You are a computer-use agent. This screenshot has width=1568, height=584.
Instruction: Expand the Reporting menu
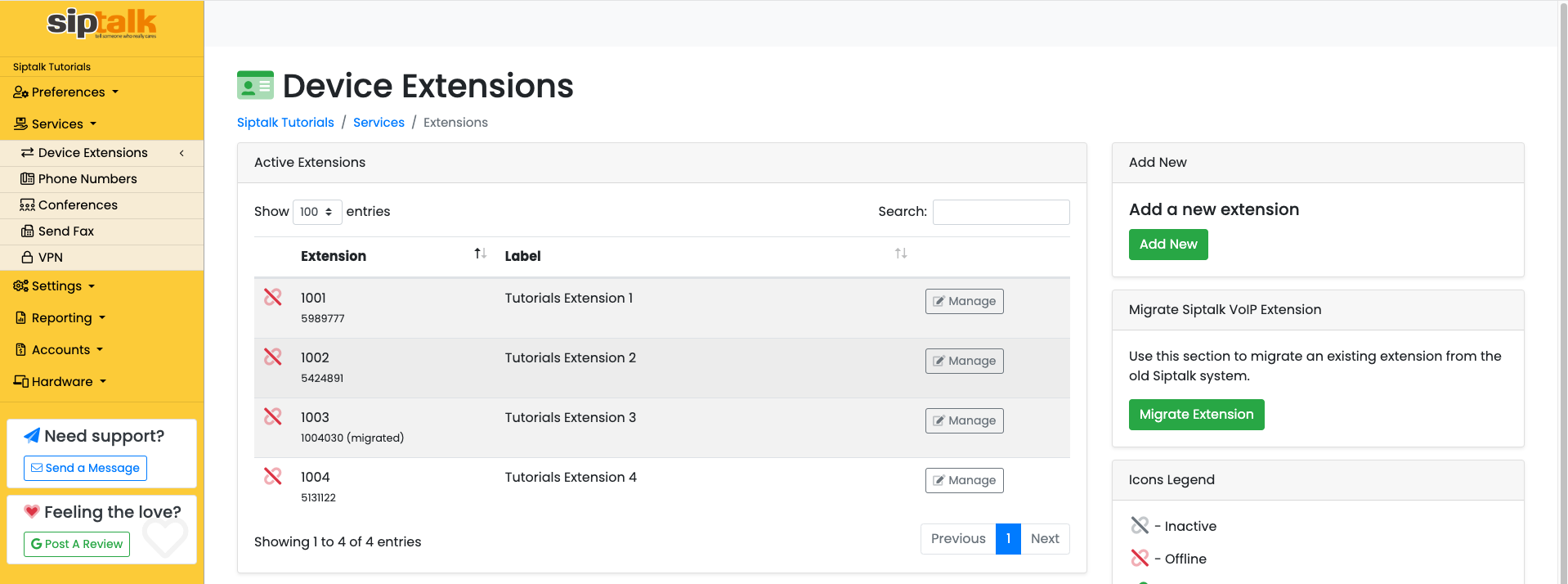pos(60,318)
